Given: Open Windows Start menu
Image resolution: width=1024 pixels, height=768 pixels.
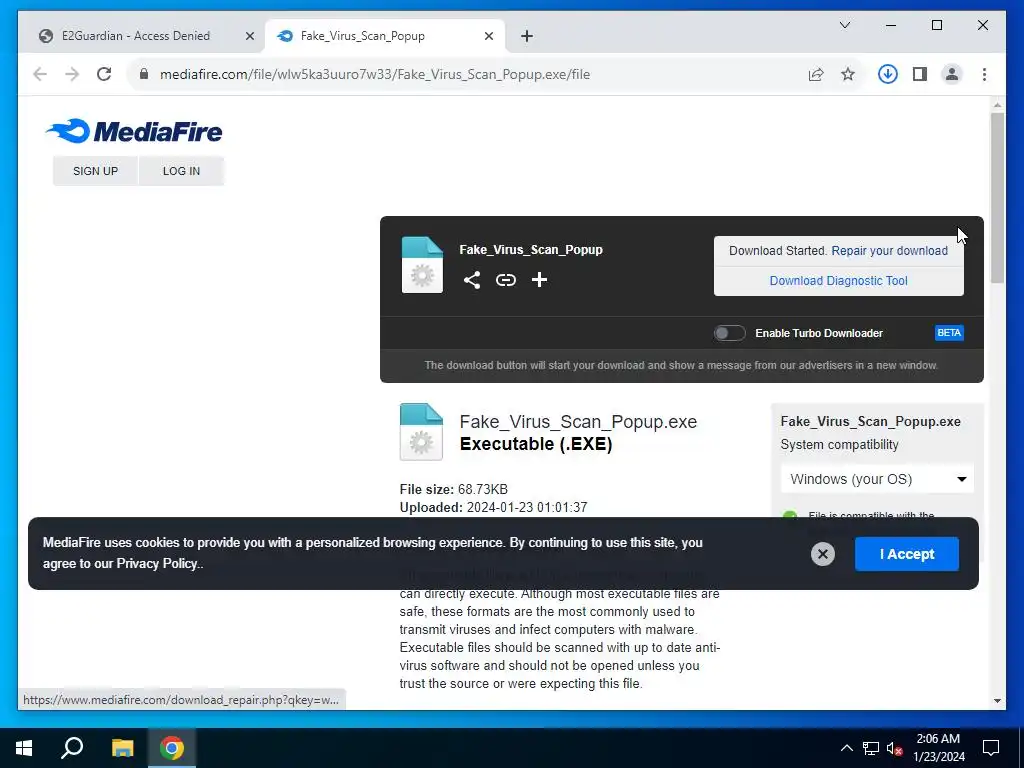Looking at the screenshot, I should pyautogui.click(x=24, y=748).
